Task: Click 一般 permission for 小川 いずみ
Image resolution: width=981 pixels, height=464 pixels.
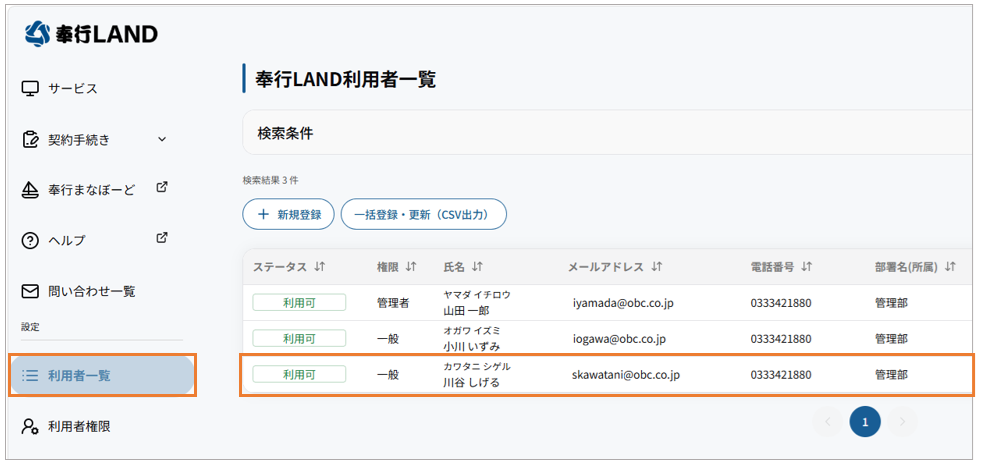Action: pyautogui.click(x=388, y=339)
